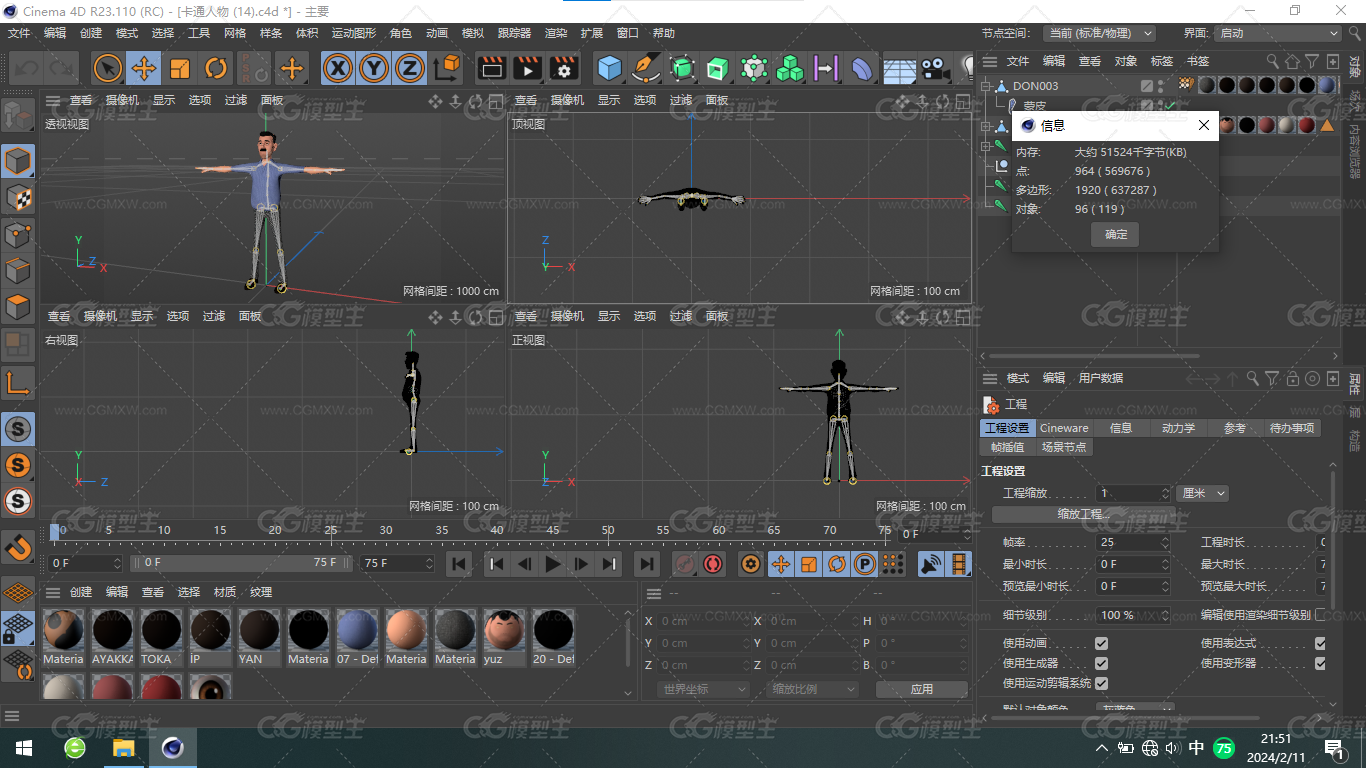Jump to end of animation
Image resolution: width=1366 pixels, height=768 pixels.
point(647,564)
